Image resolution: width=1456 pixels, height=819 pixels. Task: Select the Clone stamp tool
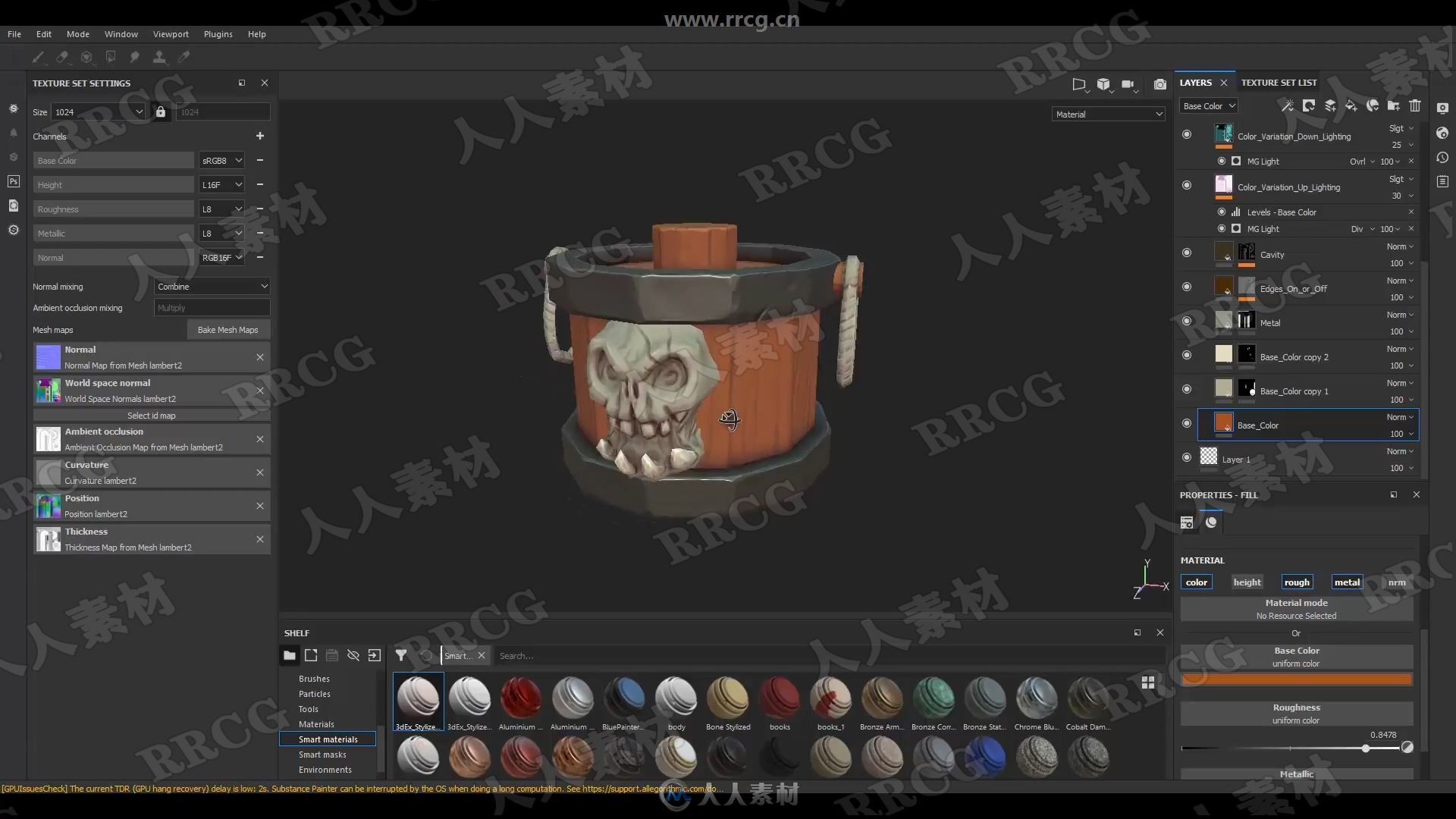click(159, 57)
